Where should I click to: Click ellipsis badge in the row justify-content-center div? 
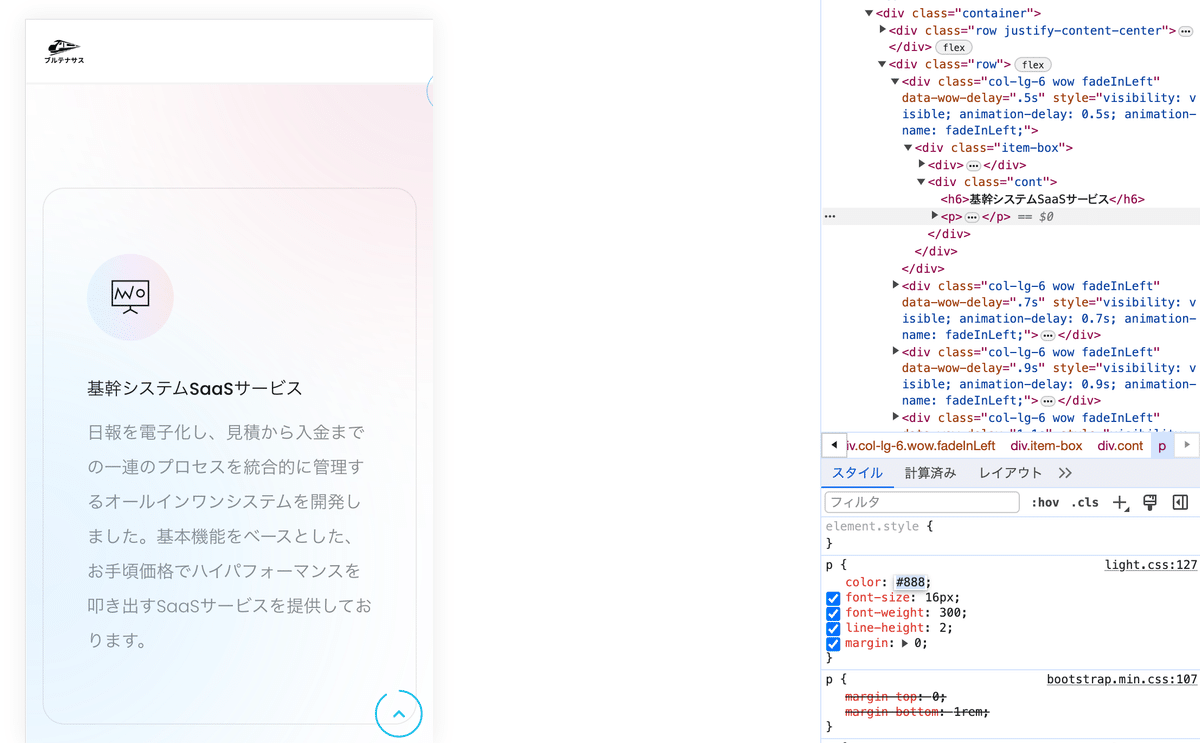point(1186,31)
